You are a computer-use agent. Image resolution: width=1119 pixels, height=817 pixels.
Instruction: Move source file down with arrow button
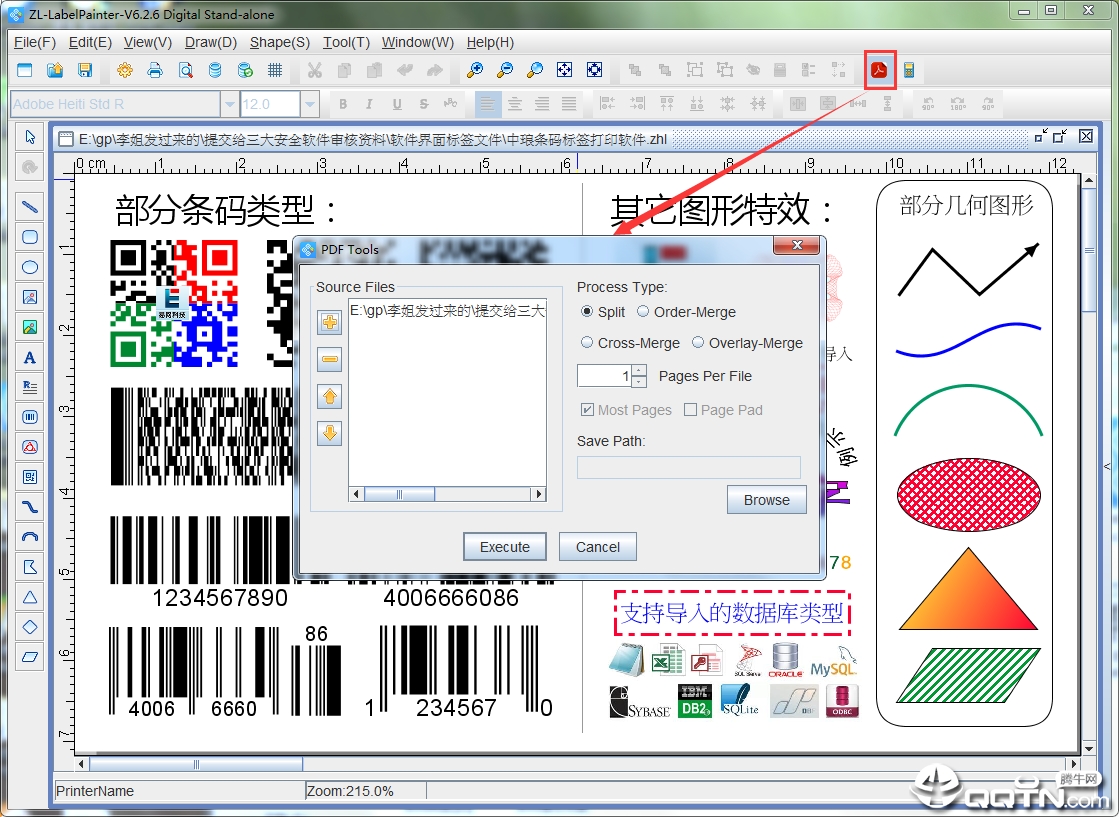click(x=330, y=433)
